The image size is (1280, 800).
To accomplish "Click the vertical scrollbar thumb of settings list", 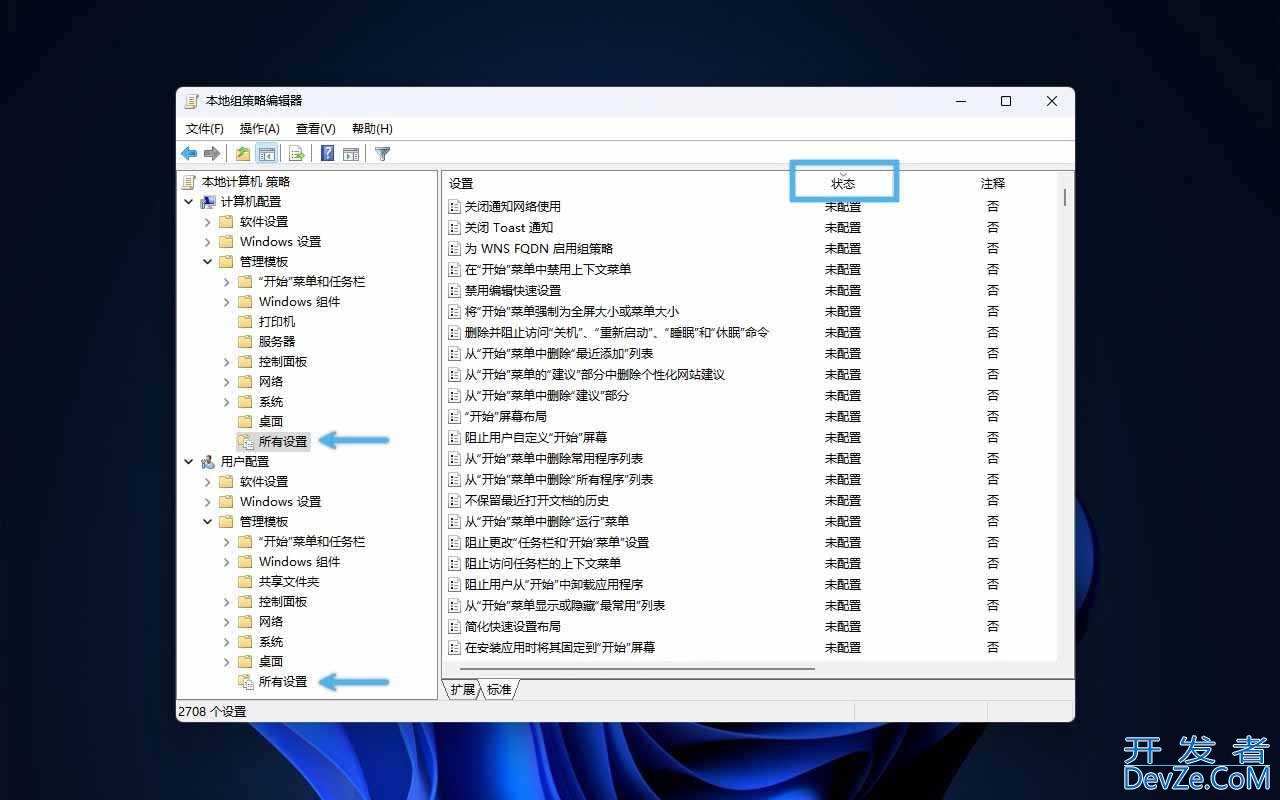I will 1065,197.
